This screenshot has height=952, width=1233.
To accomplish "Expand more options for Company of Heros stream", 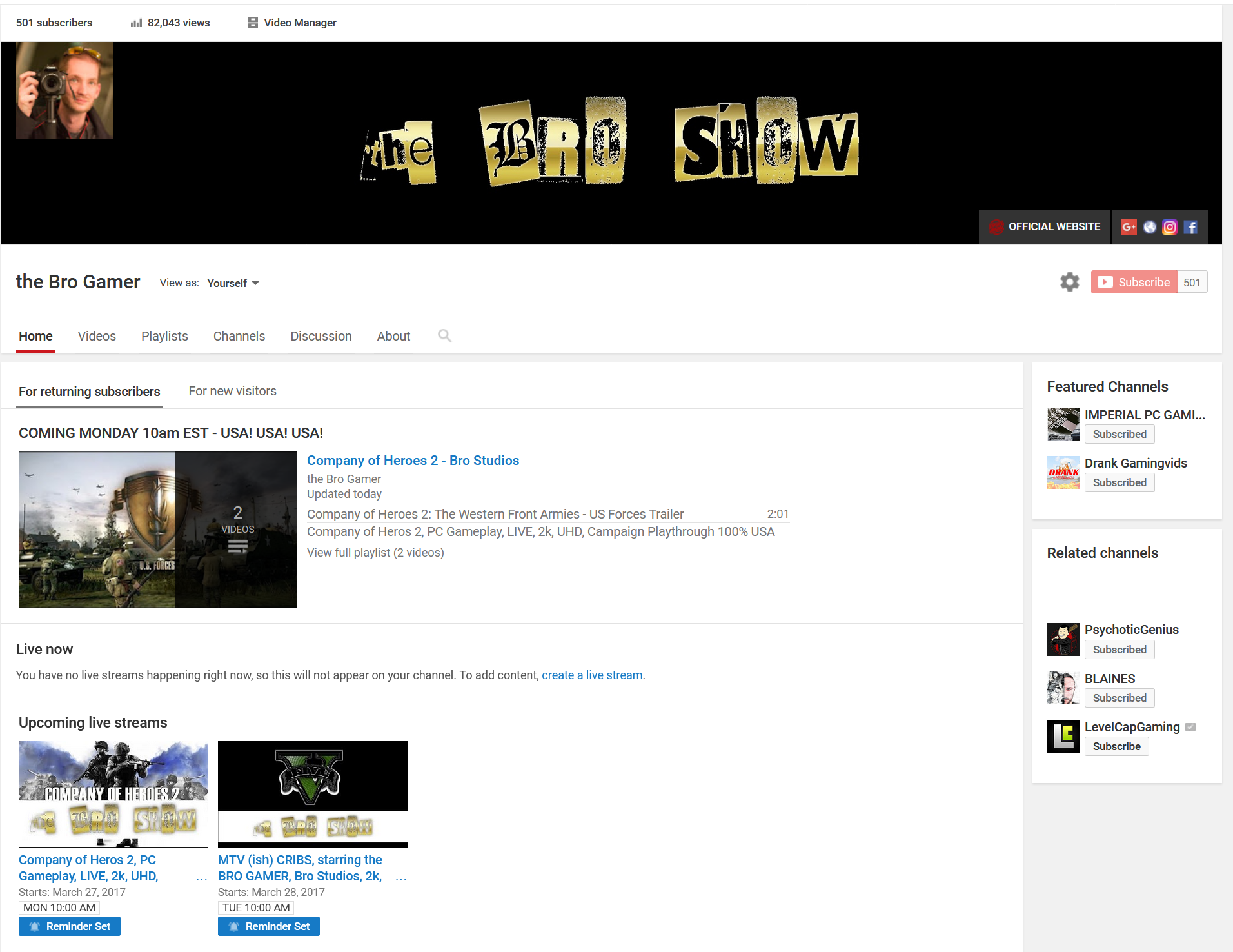I will coord(202,878).
